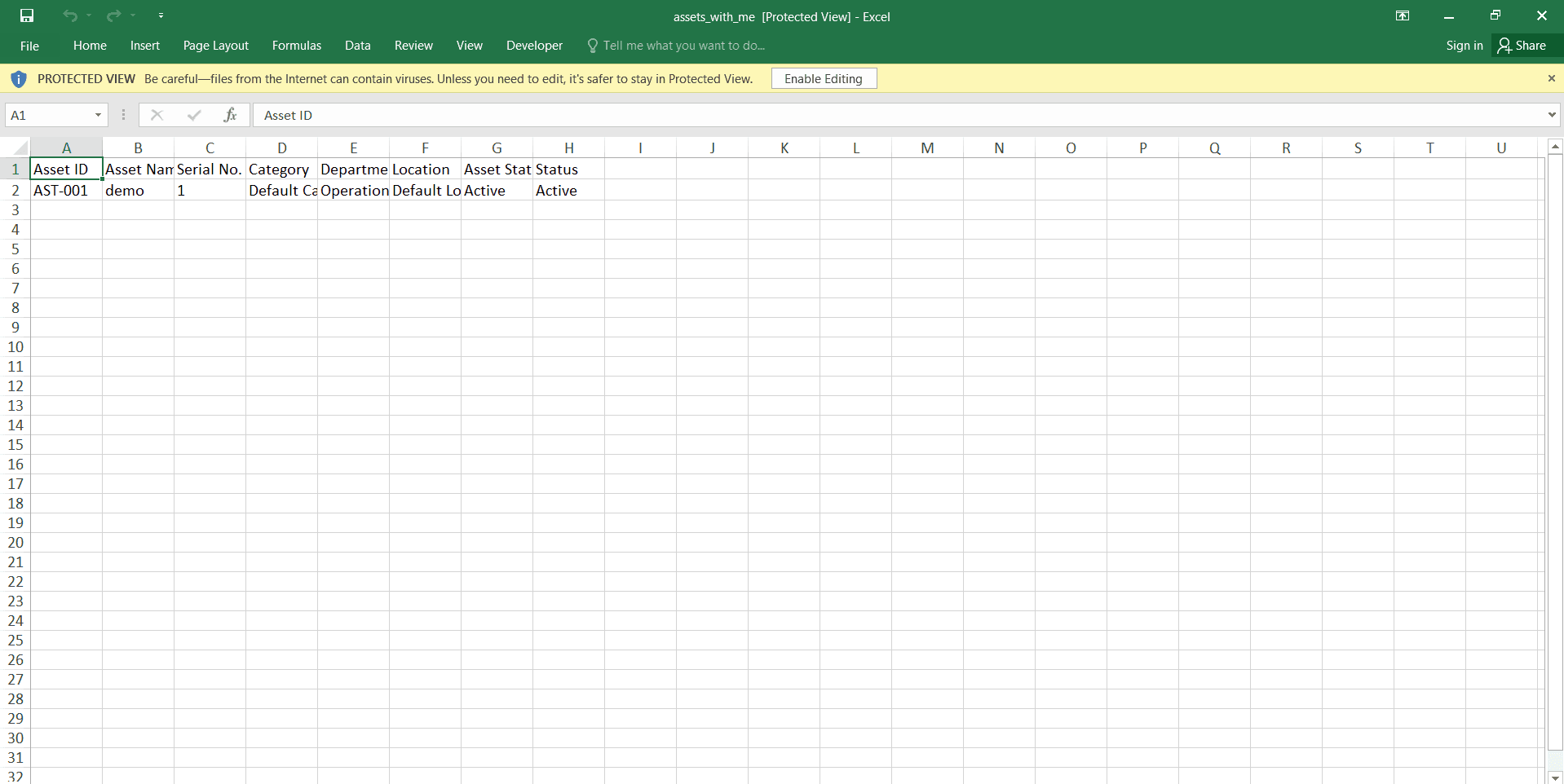Open the Insert Function fx dialog
The height and width of the screenshot is (784, 1564).
[x=231, y=115]
